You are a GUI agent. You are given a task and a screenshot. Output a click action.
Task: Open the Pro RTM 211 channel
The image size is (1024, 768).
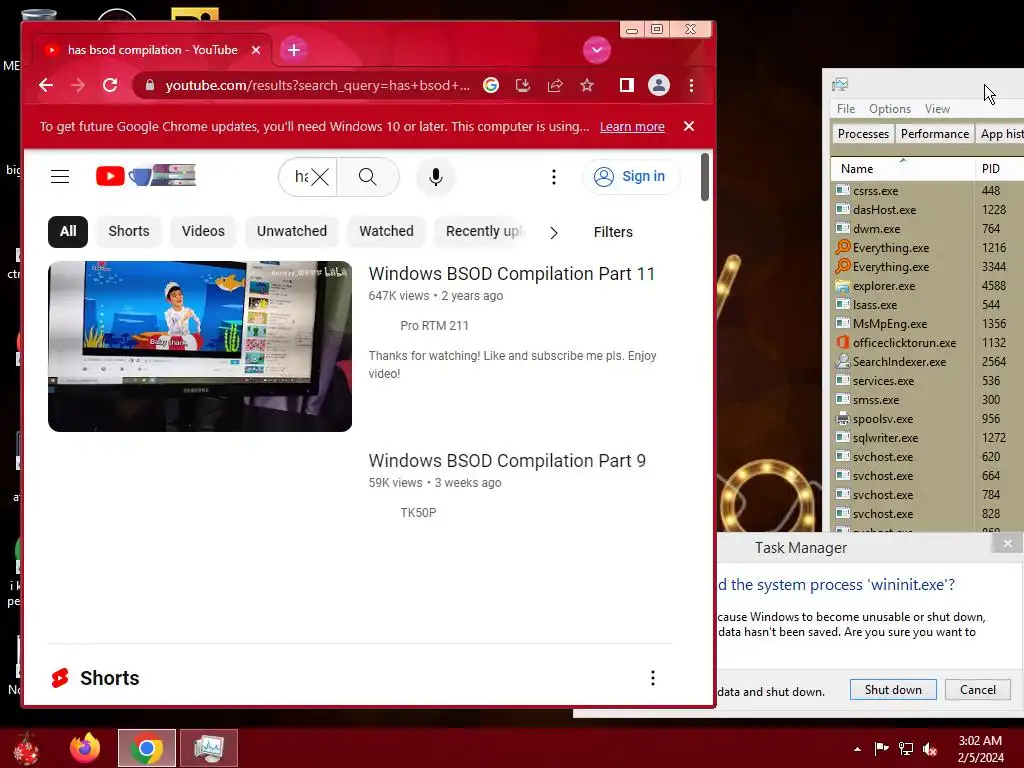[x=434, y=325]
